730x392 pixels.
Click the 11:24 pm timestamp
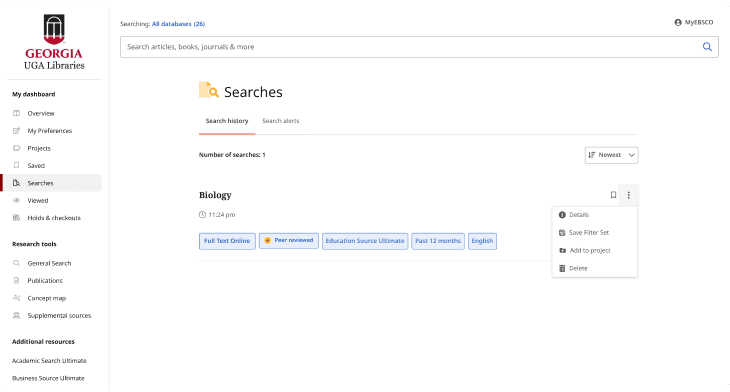(x=222, y=215)
